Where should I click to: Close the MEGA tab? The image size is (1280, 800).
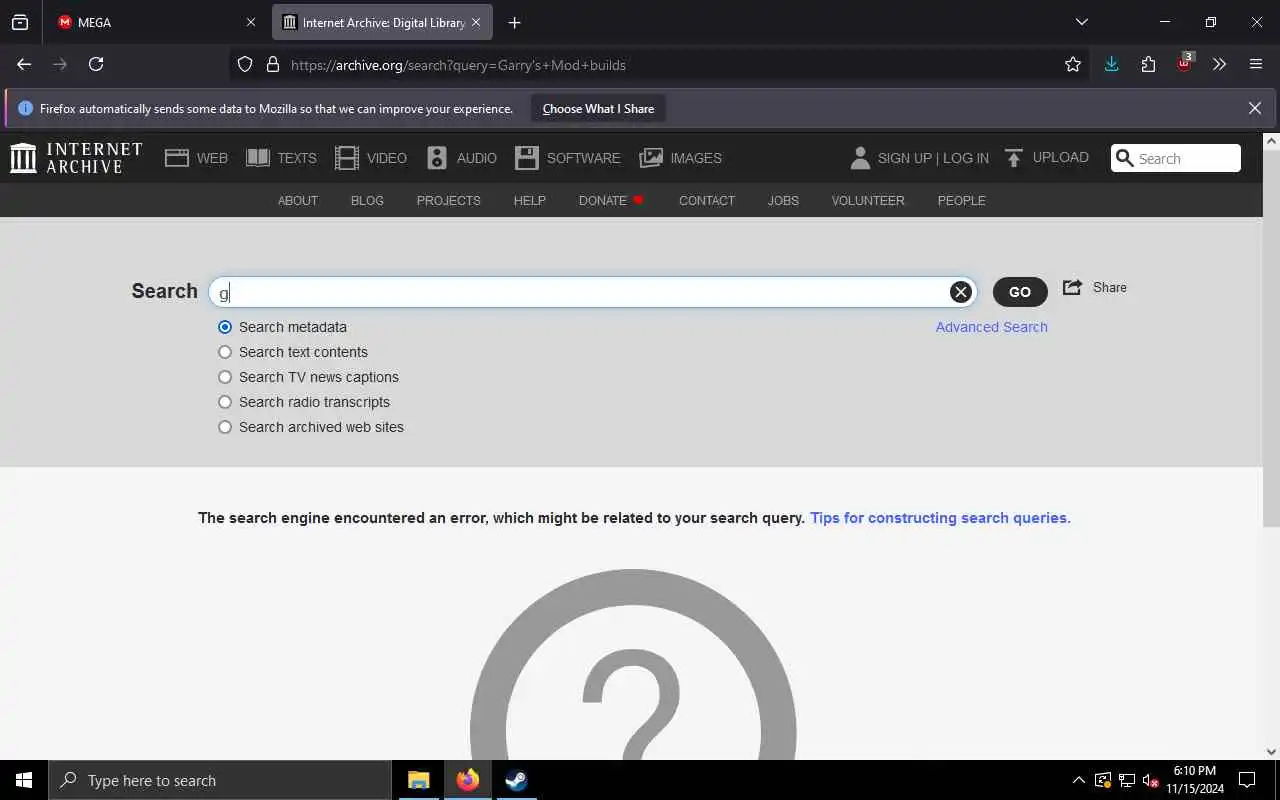point(250,22)
